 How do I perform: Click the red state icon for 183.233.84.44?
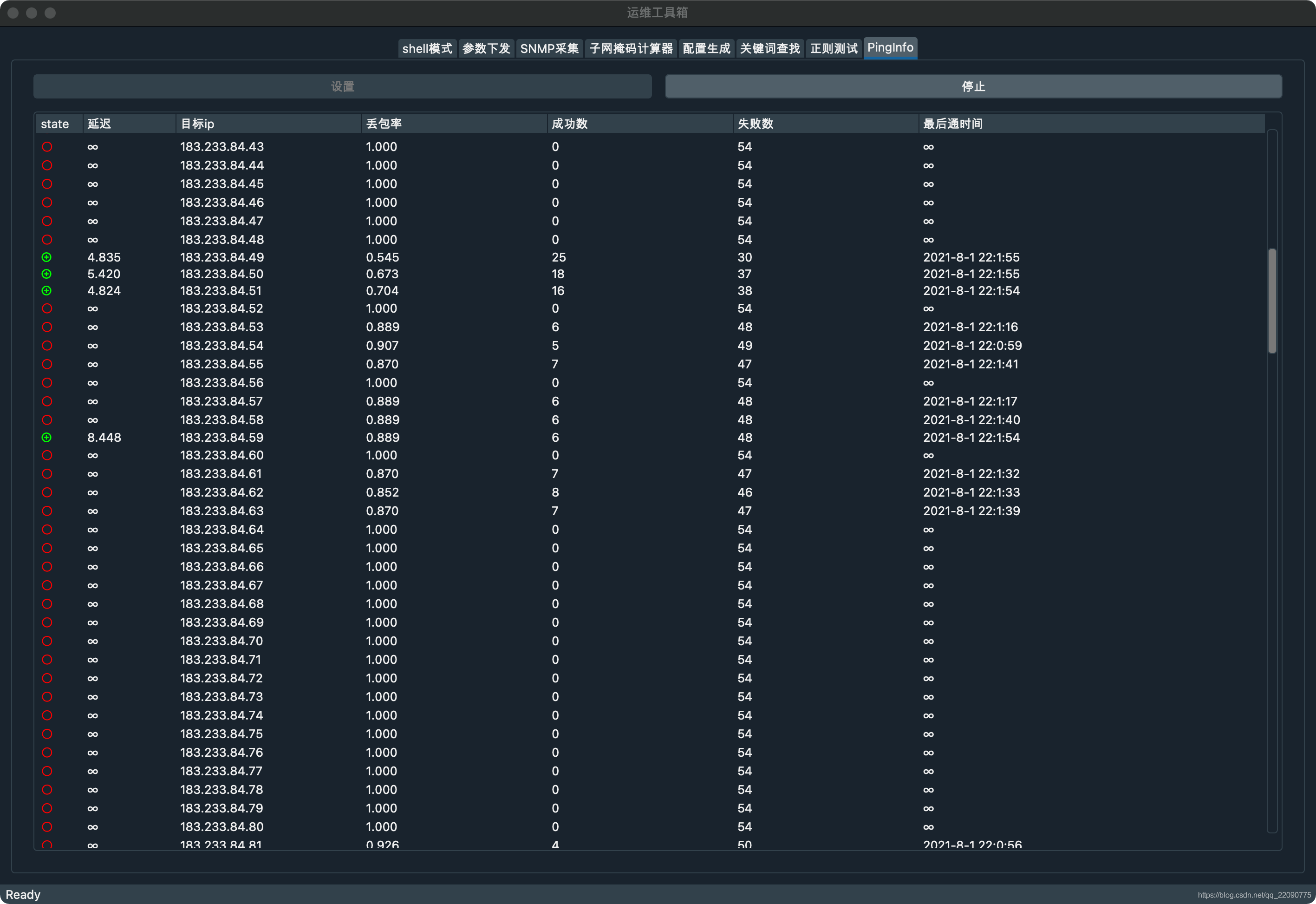47,165
